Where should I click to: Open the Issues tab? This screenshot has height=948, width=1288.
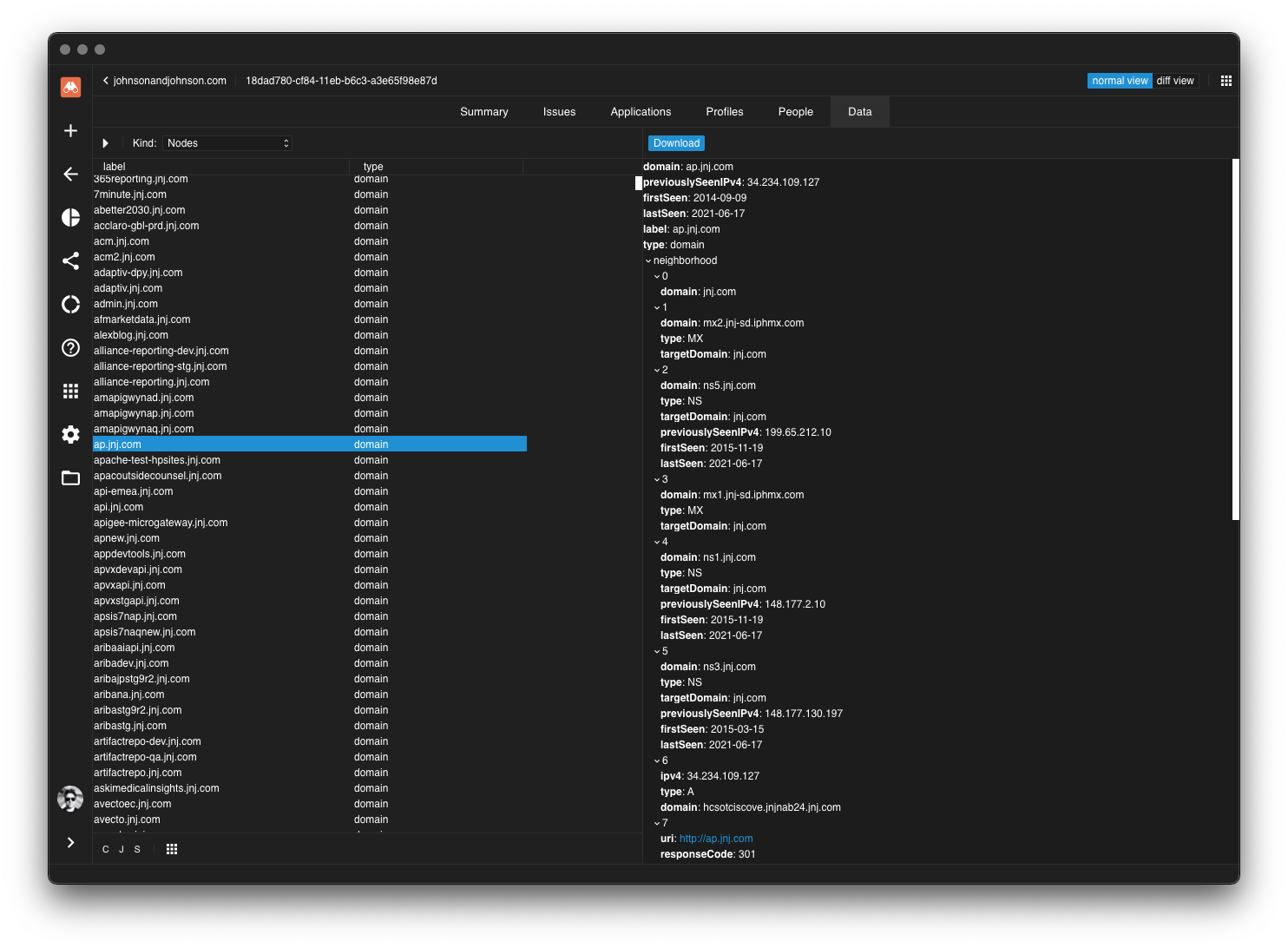click(x=560, y=112)
